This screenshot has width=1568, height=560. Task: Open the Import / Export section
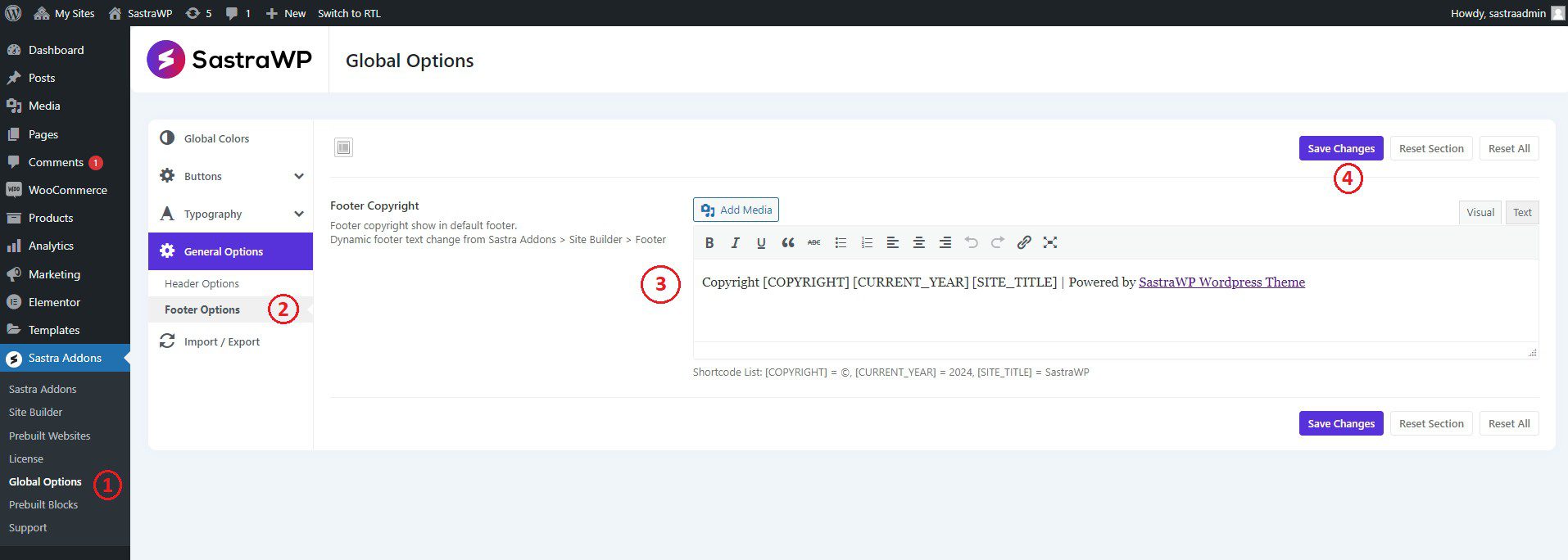(x=230, y=341)
